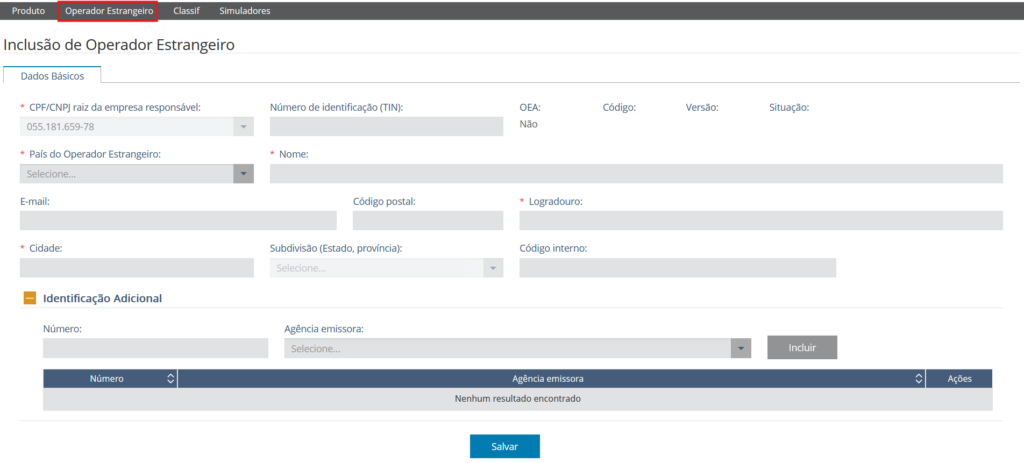Open the Produto menu
The width and height of the screenshot is (1024, 463).
[x=28, y=10]
